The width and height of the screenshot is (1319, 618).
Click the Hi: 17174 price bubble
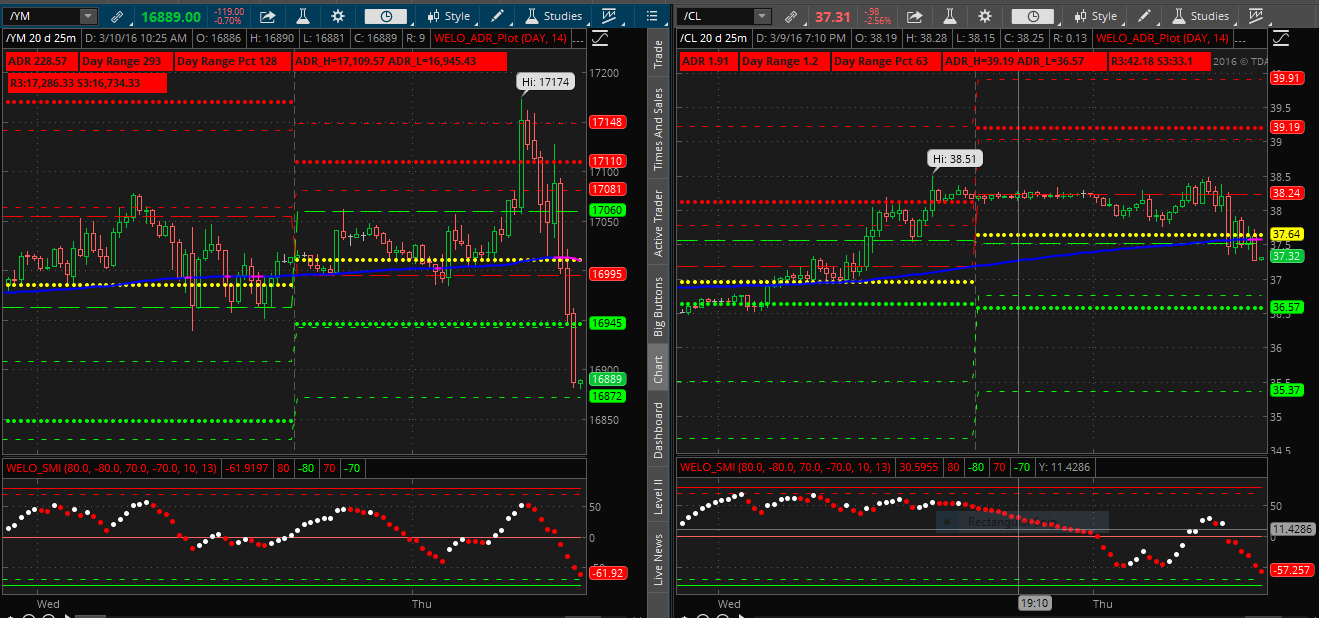(x=546, y=82)
